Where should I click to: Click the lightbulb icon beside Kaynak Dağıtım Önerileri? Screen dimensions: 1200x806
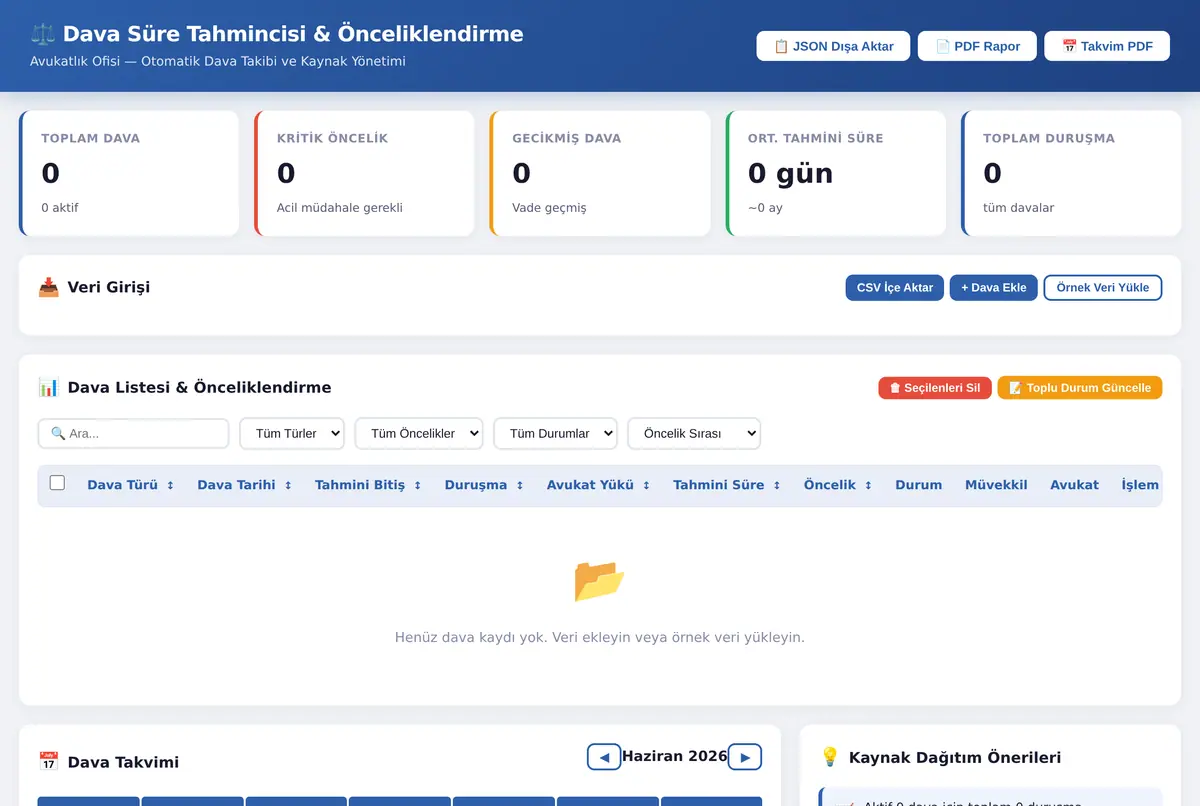point(830,757)
